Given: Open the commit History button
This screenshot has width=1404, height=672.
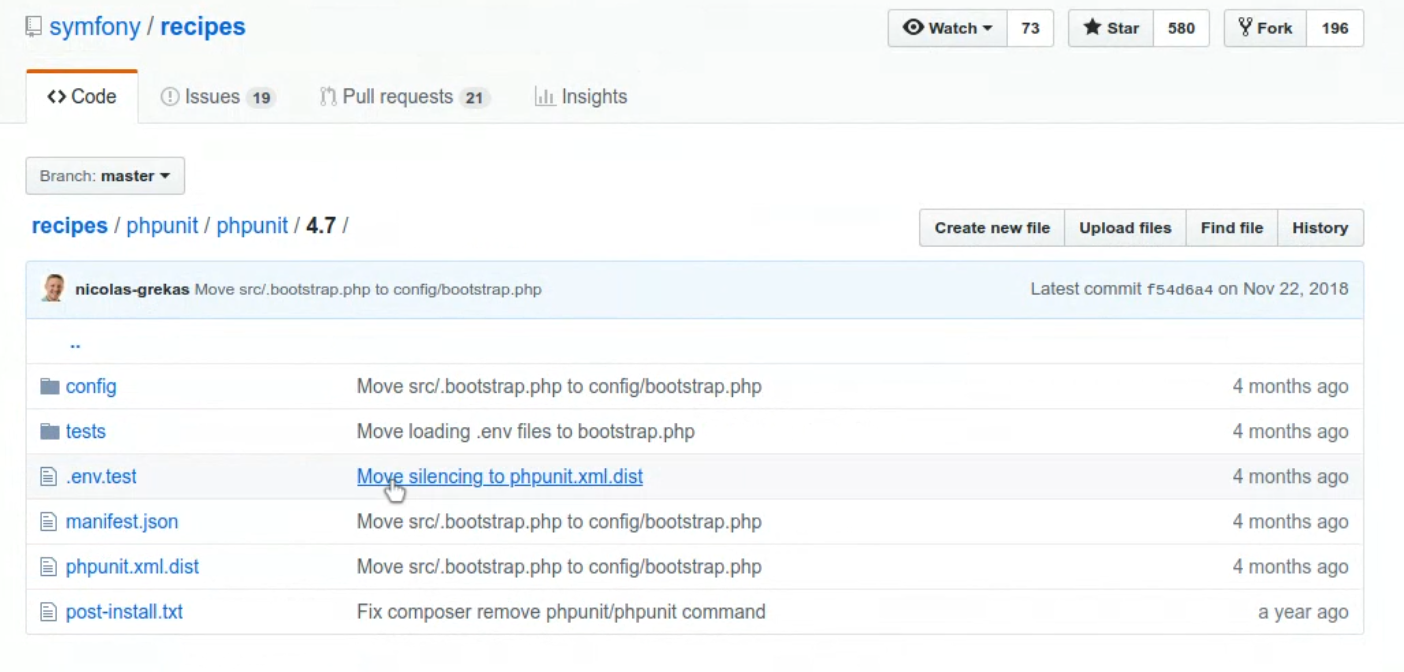Looking at the screenshot, I should [1320, 228].
